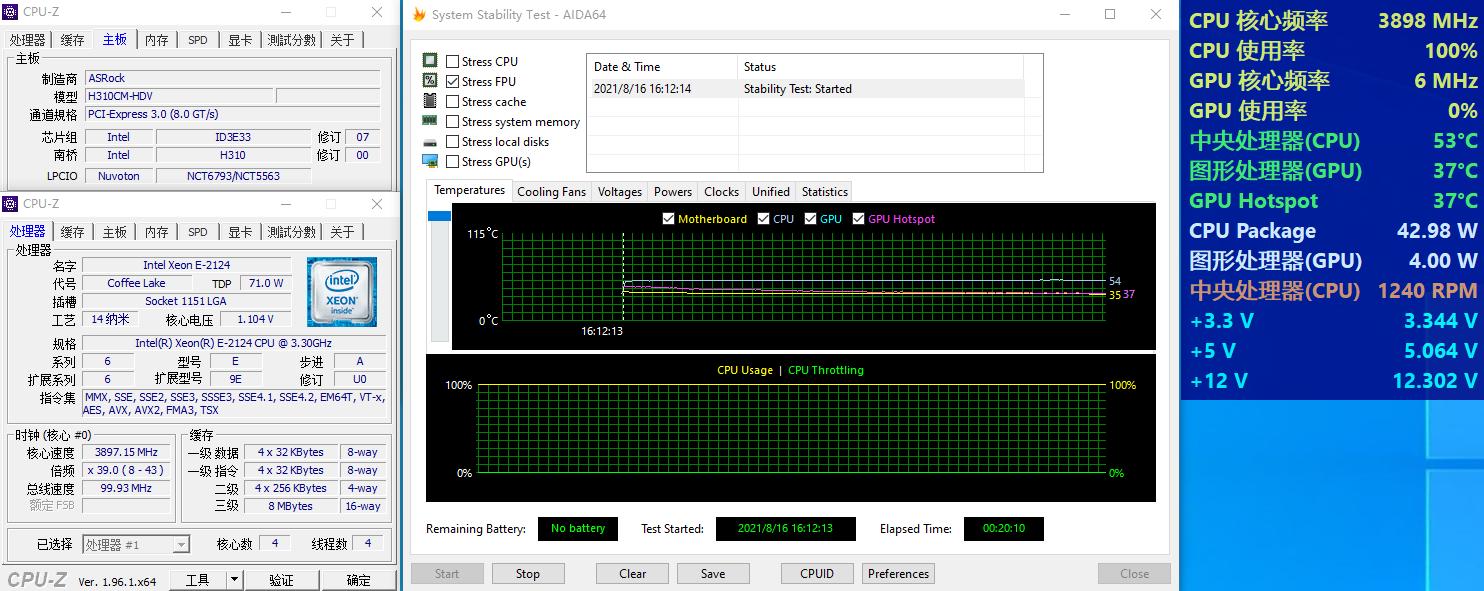Enable the Stress system memory checkbox

pos(453,122)
